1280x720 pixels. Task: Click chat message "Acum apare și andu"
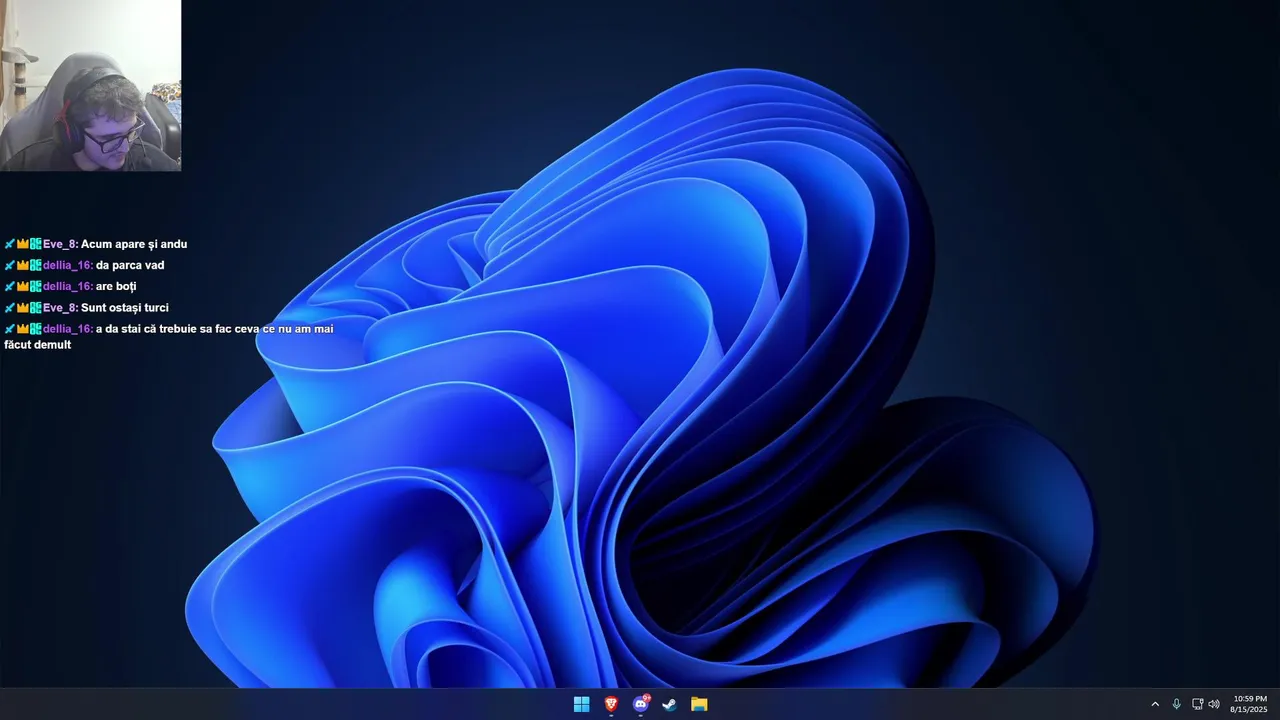pos(134,244)
